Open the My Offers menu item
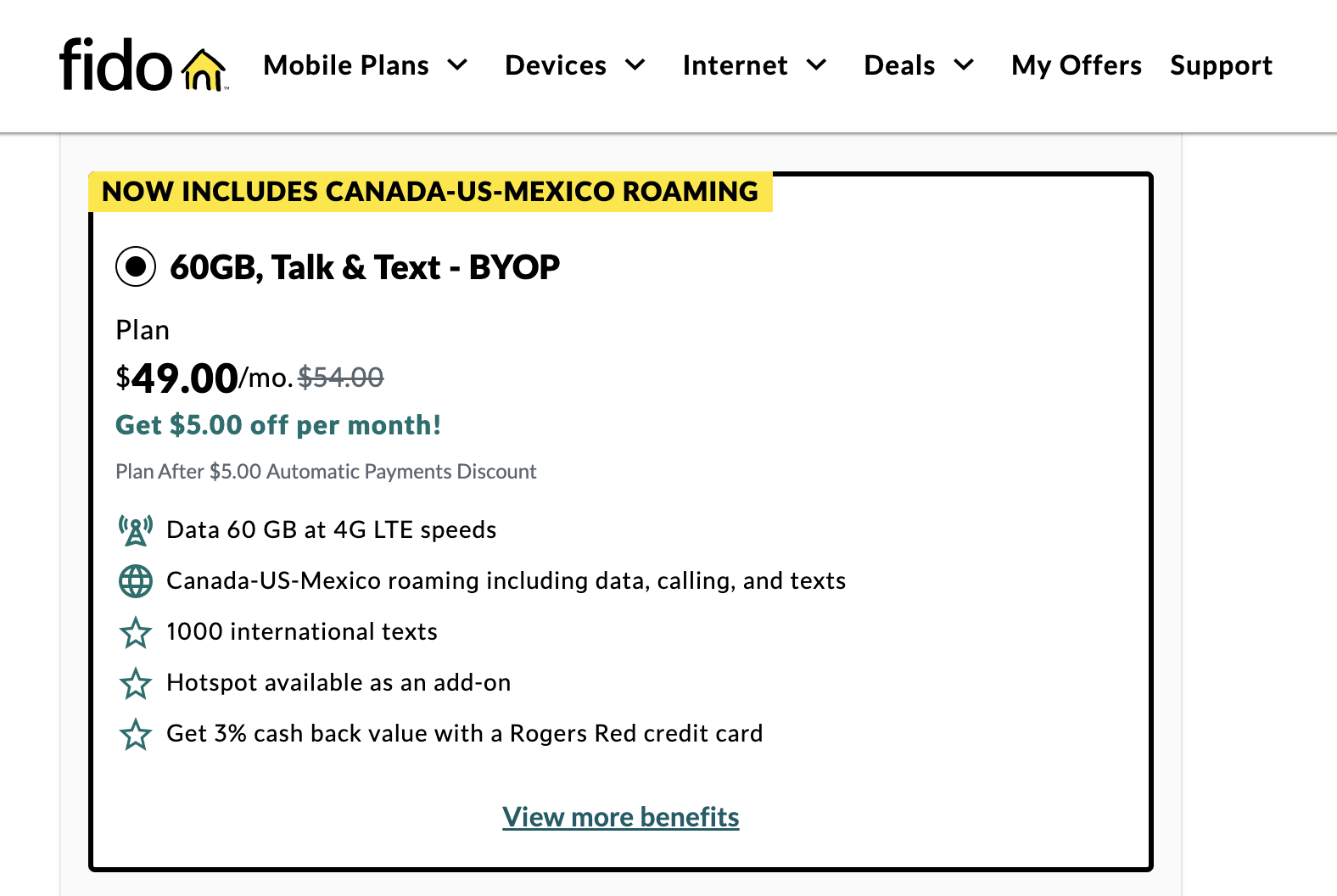Screen dimensions: 1337x896 (1076, 65)
